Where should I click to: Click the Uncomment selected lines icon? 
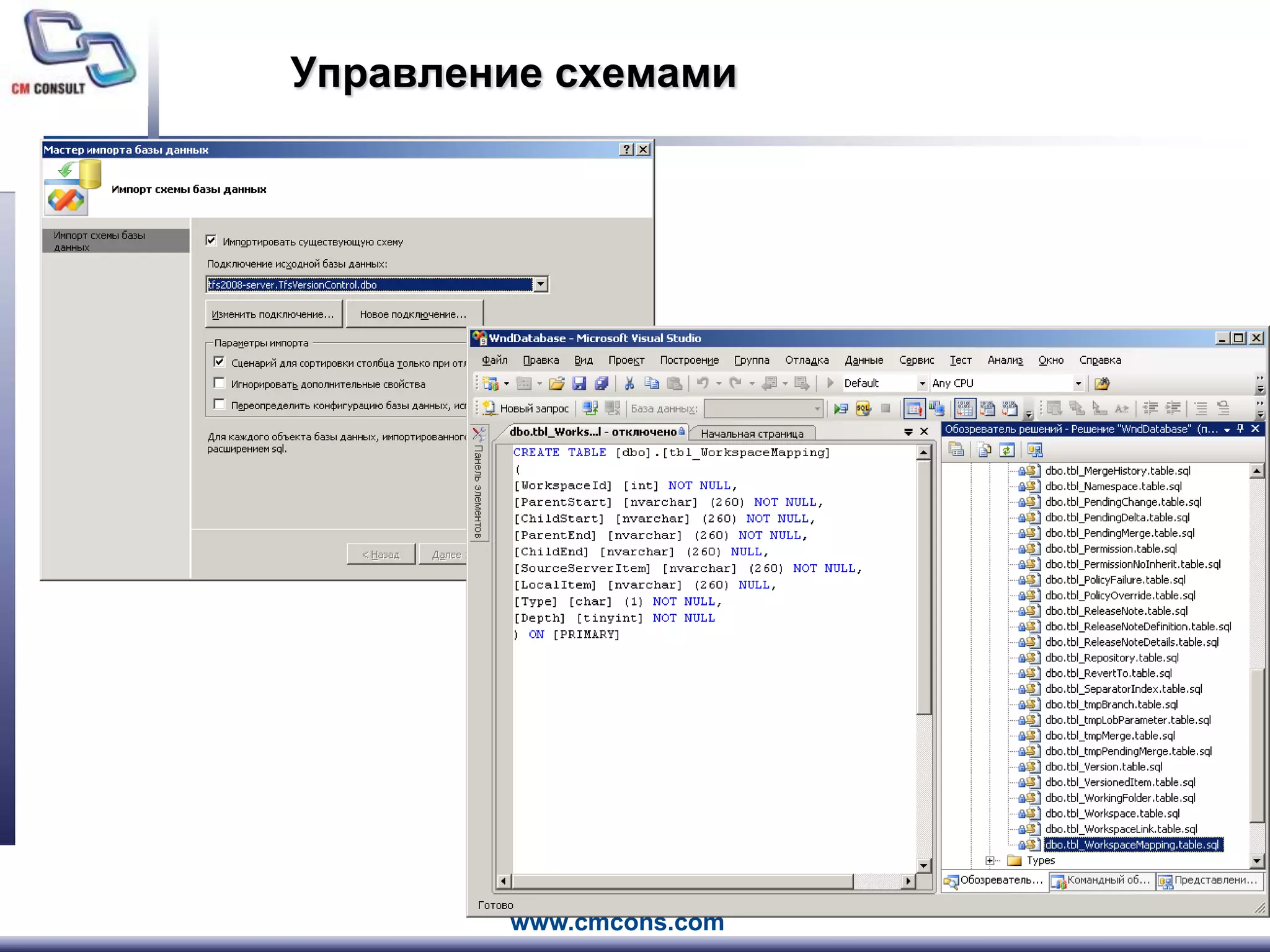[x=1223, y=408]
